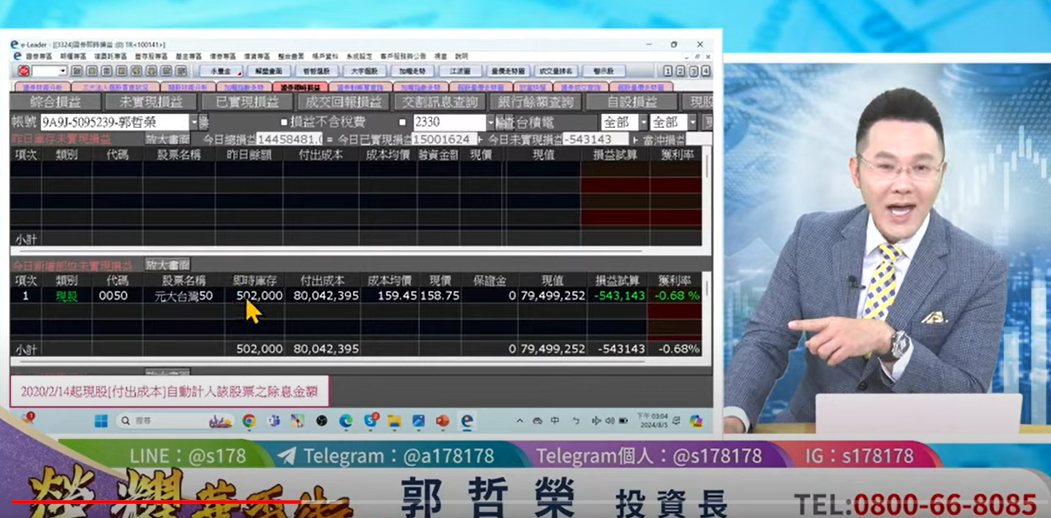Click 放大畫面 button above the upper table
Viewport: 1051px width, 518px height.
(167, 139)
